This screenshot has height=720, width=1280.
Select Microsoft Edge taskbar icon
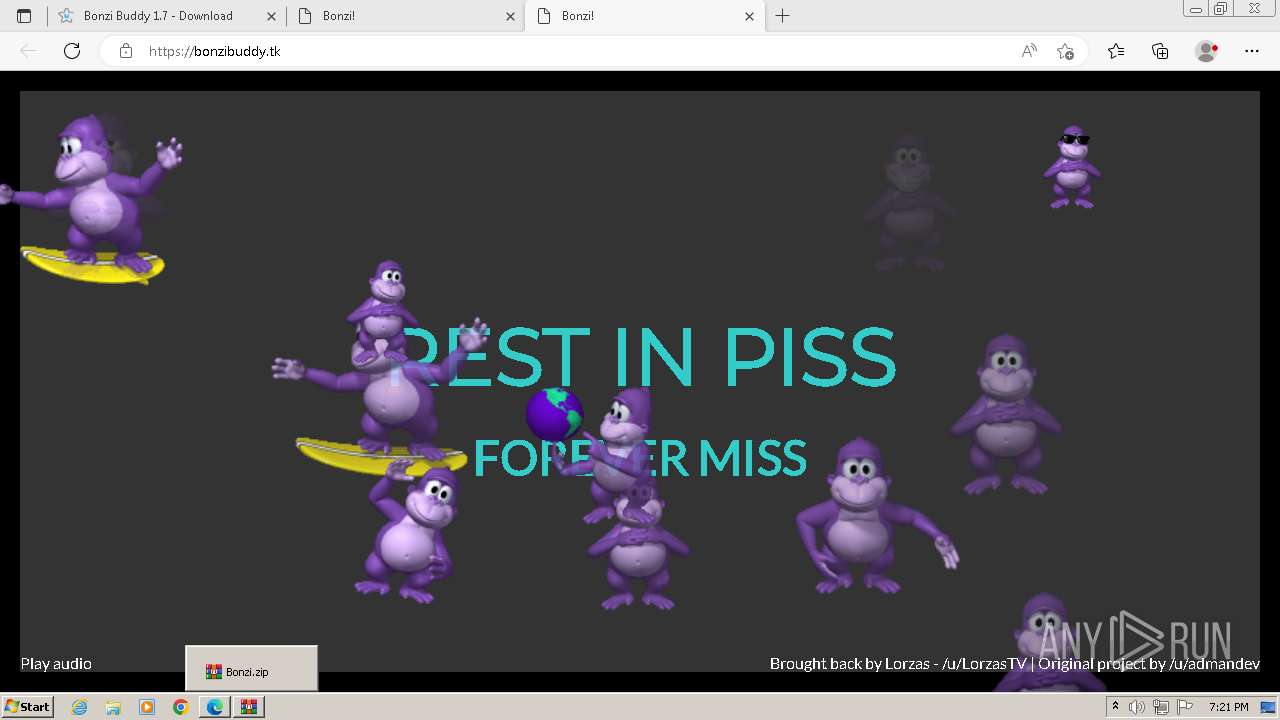215,707
